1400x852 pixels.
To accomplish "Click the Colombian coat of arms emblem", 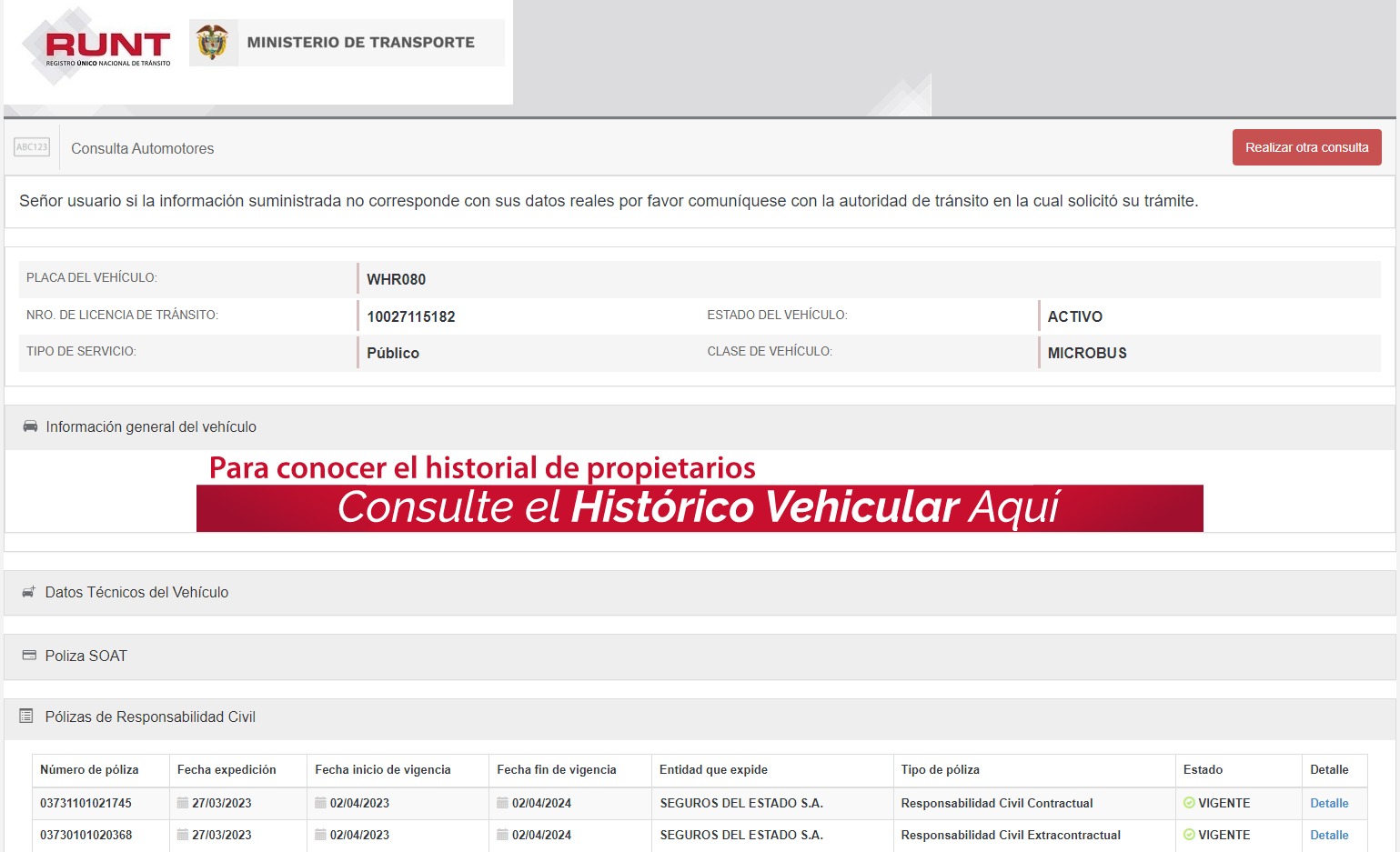I will (213, 43).
